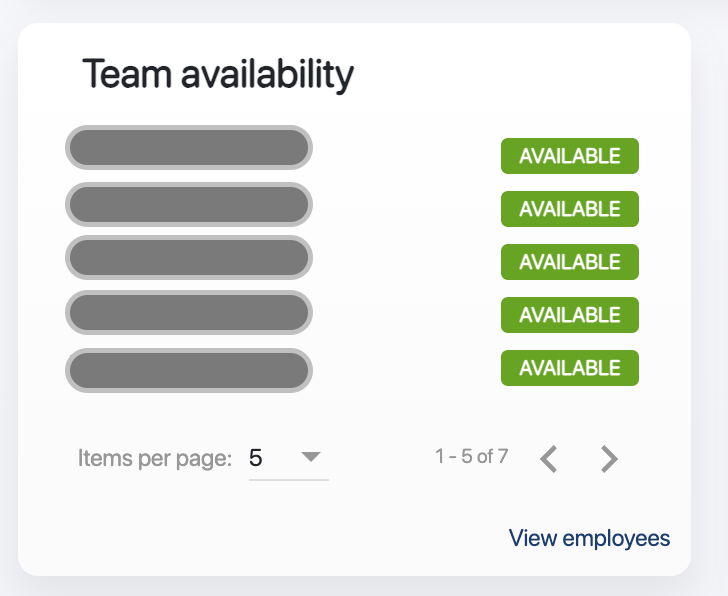Screen dimensions: 728x596
Task: Click the second AVAILABLE status badge
Action: pos(569,209)
